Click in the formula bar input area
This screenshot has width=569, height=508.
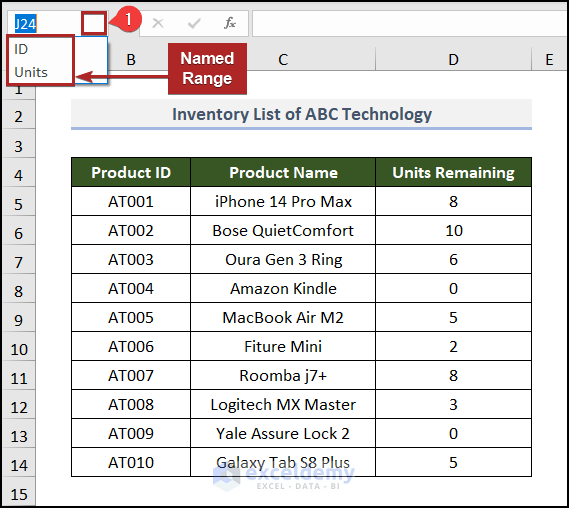coord(410,24)
